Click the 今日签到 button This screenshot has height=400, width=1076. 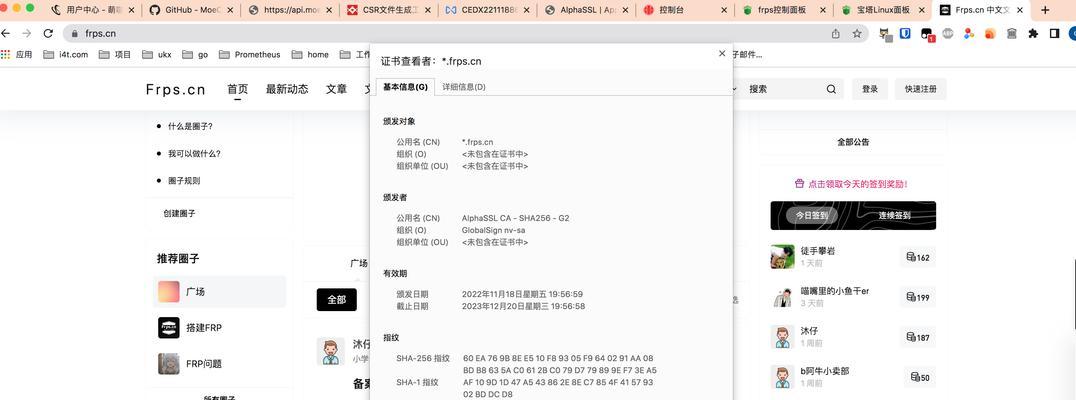tap(812, 215)
